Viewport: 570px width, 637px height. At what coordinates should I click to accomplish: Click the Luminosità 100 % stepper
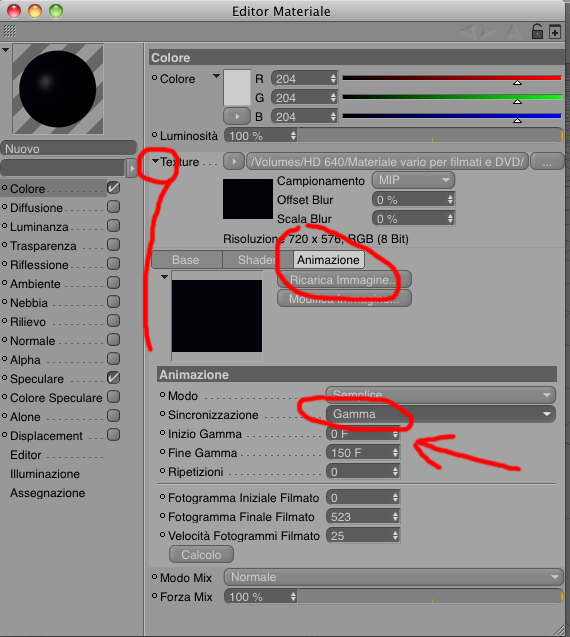click(293, 136)
